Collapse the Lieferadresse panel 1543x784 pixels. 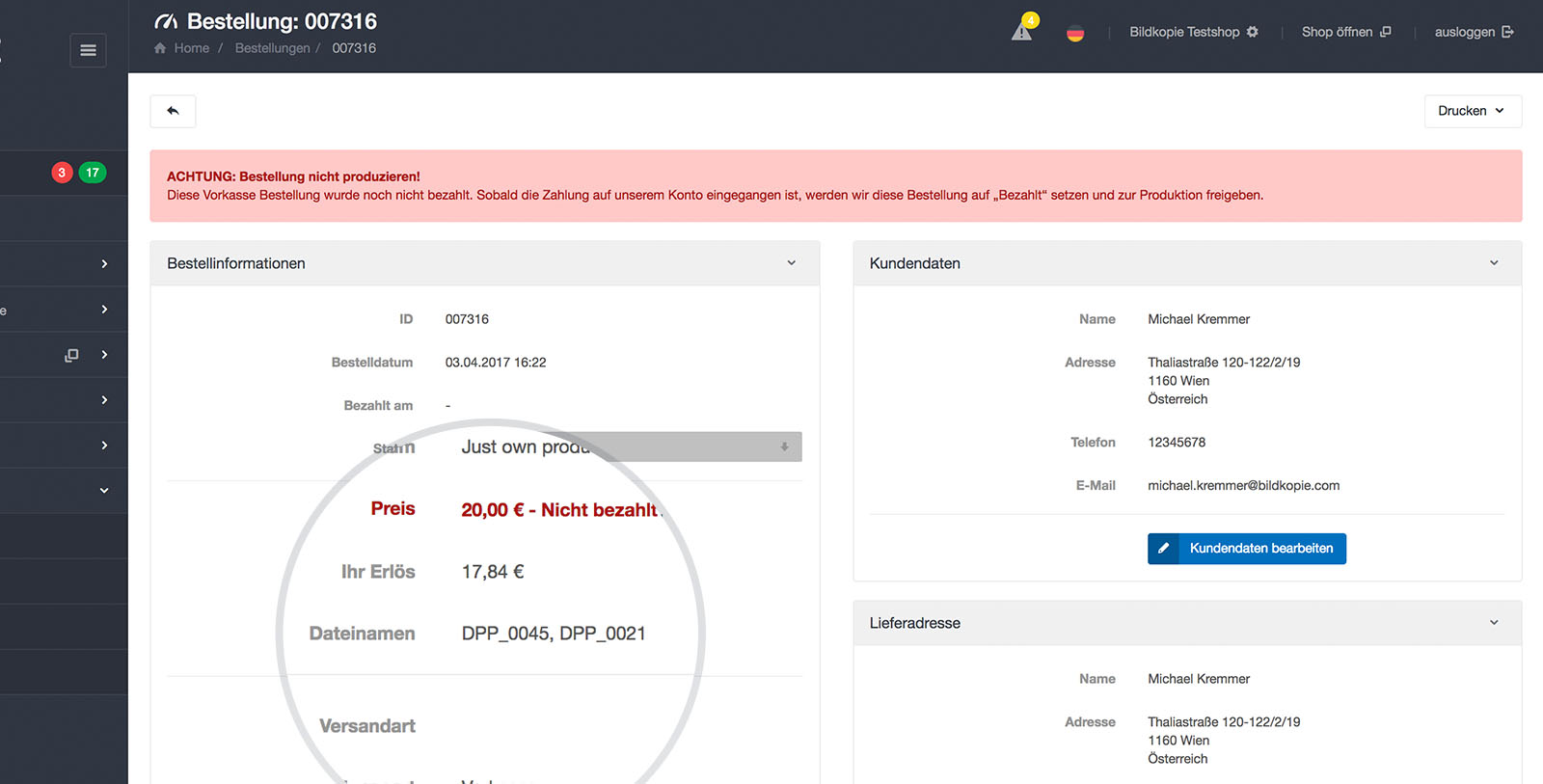coord(1494,623)
